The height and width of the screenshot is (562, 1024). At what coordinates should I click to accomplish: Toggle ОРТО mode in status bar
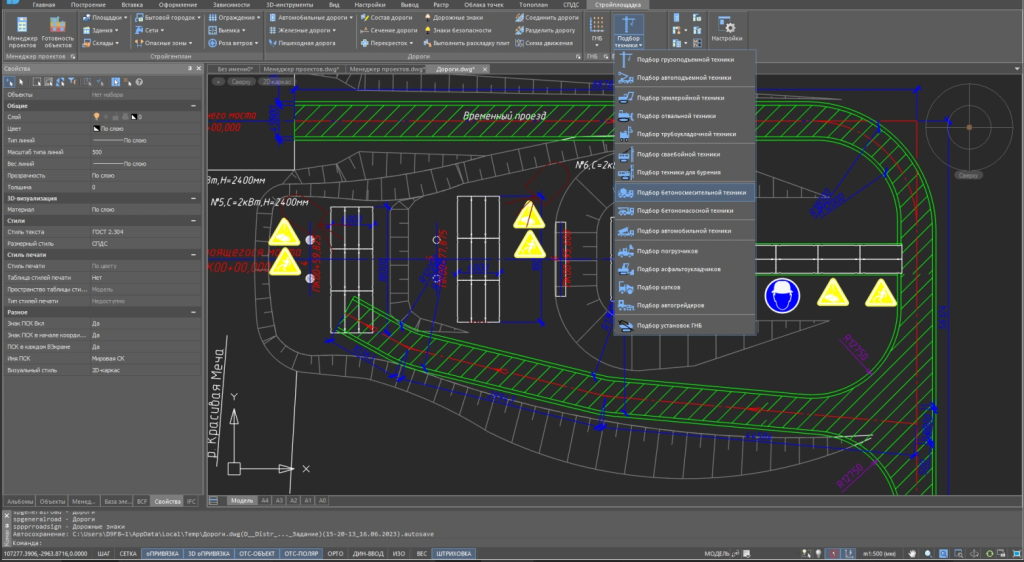click(x=335, y=552)
